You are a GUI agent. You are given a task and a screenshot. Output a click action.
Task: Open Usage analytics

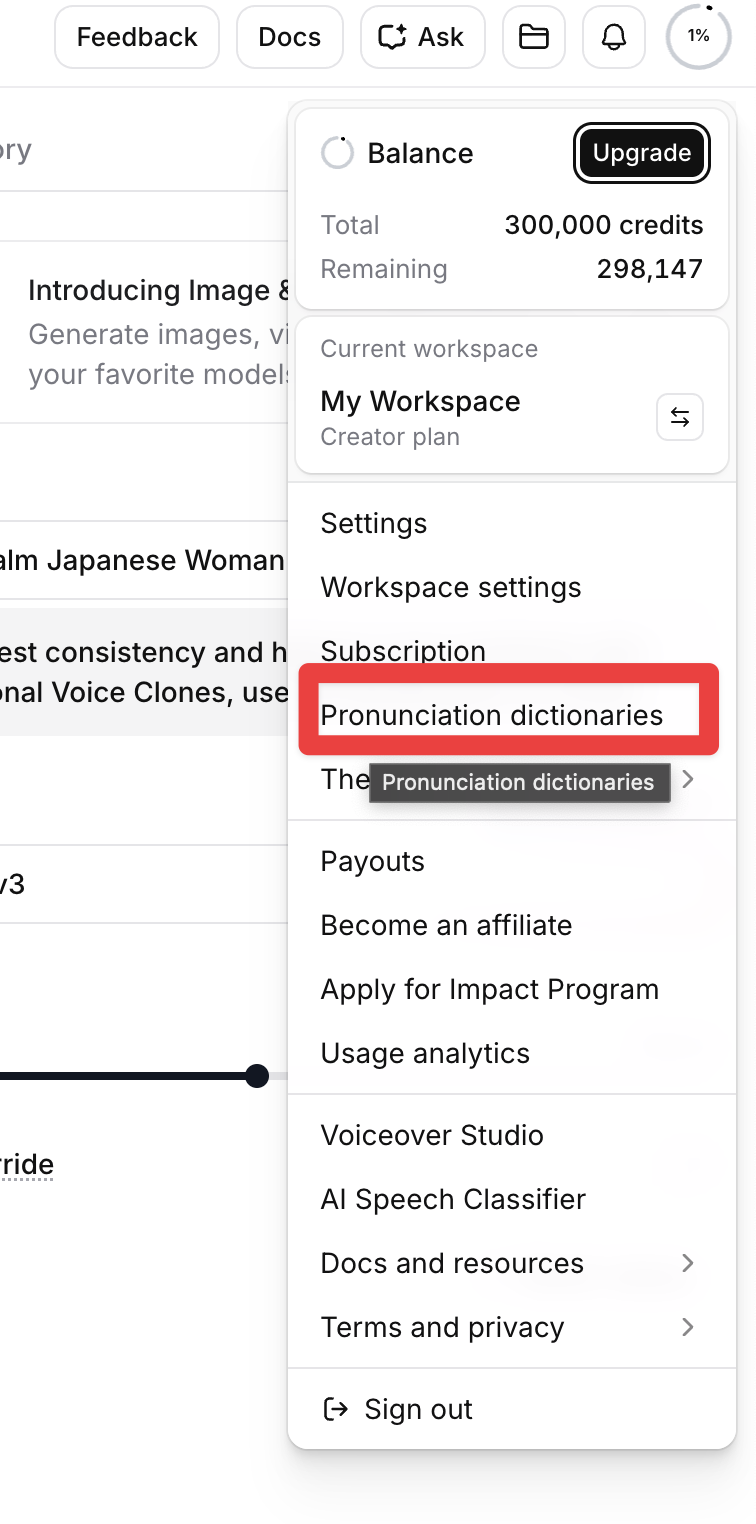[425, 1053]
